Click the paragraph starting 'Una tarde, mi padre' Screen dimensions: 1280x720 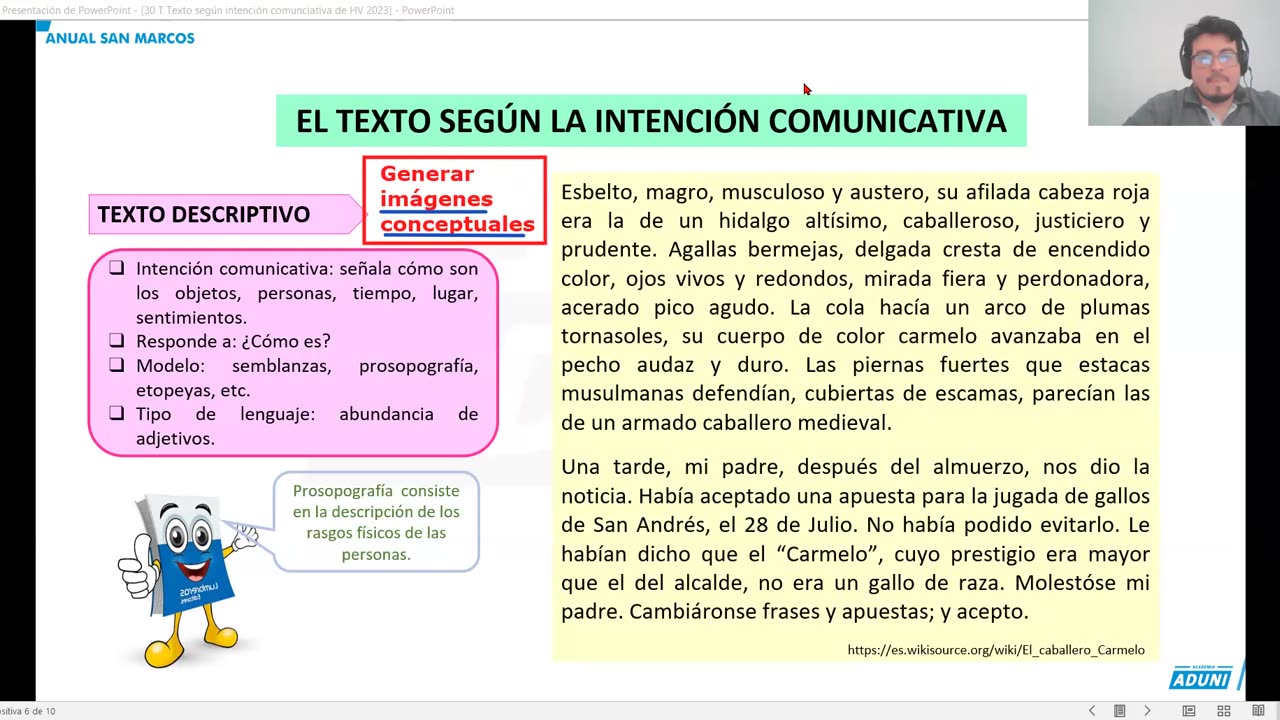tap(855, 539)
